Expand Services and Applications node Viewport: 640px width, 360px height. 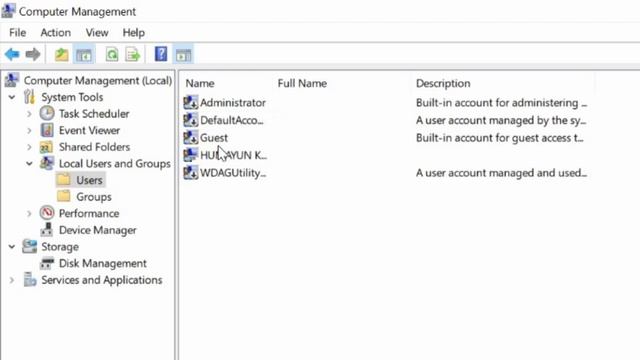[12, 280]
